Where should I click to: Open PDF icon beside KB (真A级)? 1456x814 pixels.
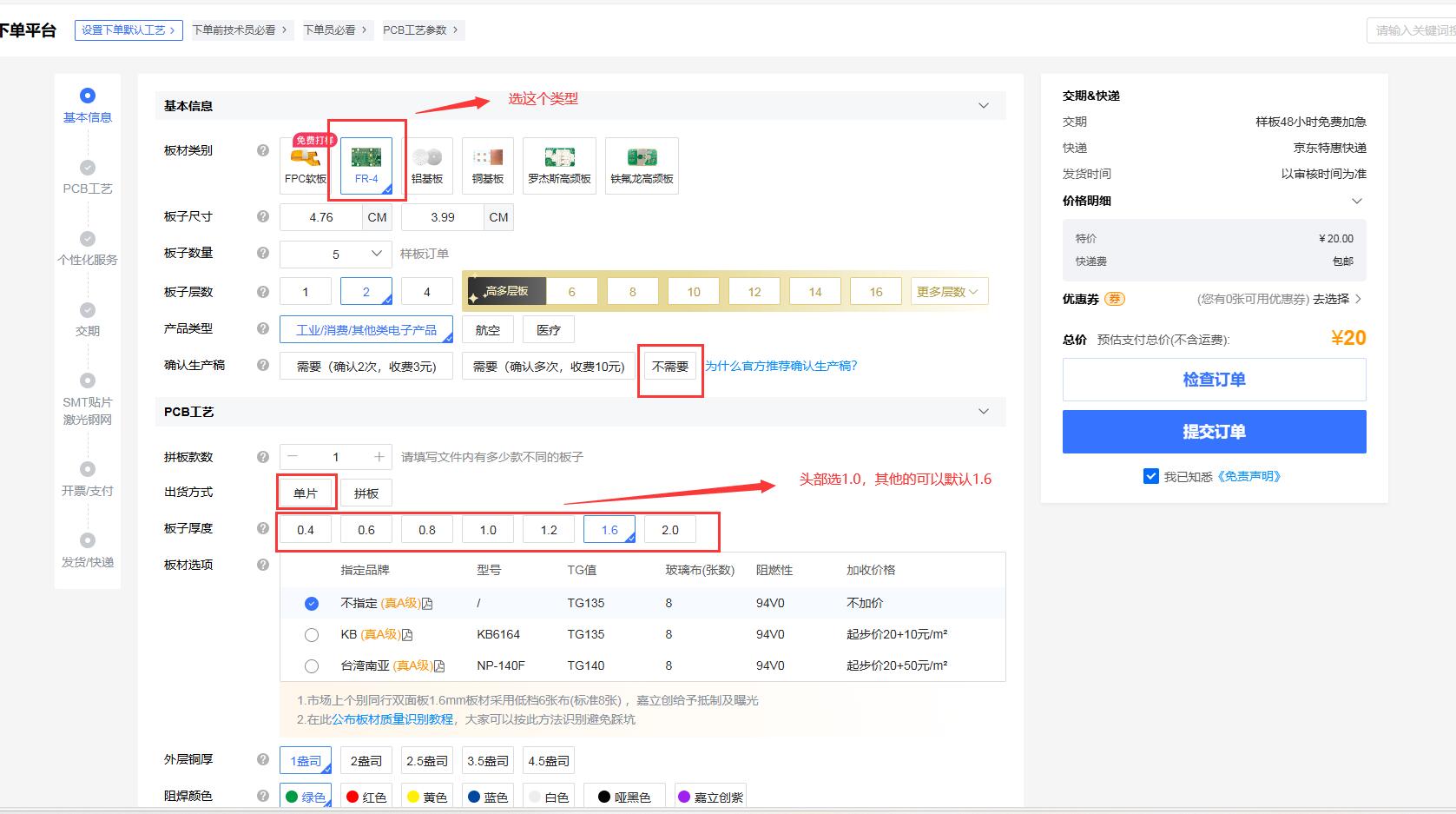407,635
